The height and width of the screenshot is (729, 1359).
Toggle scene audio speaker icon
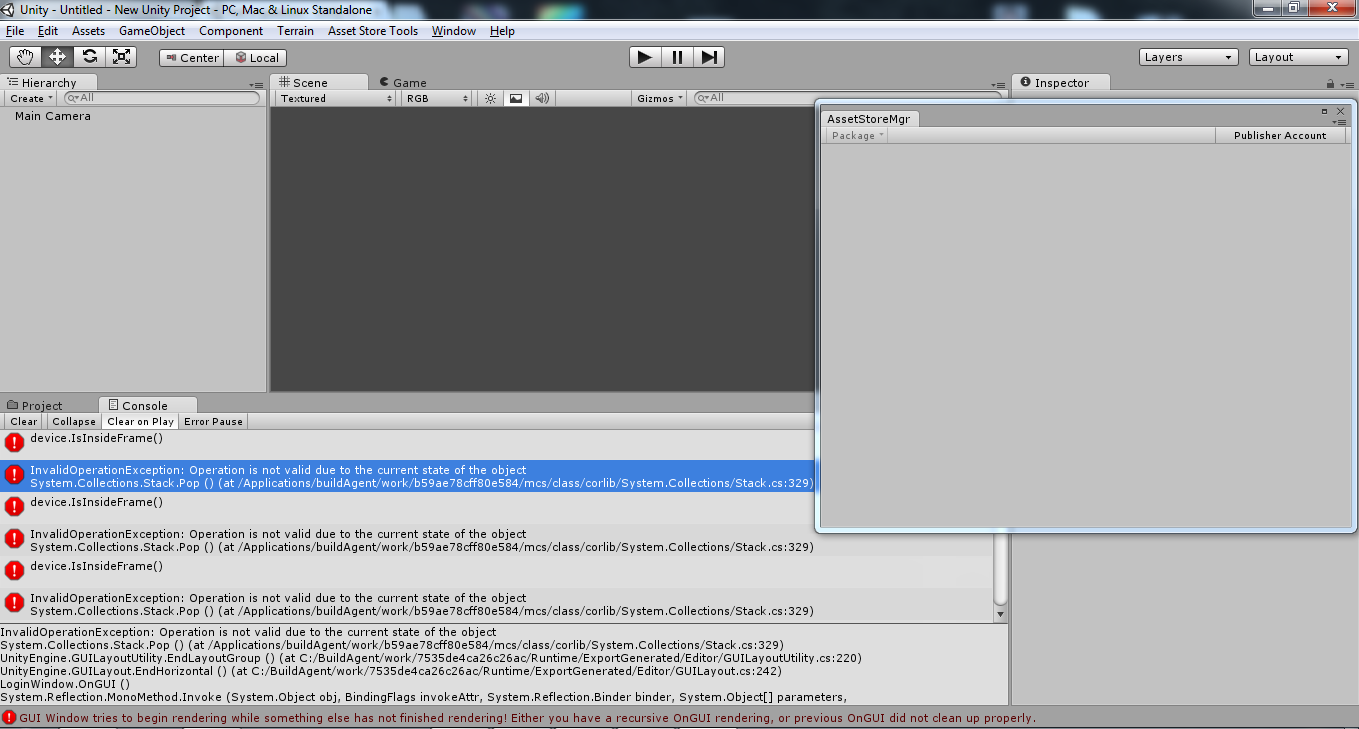542,98
